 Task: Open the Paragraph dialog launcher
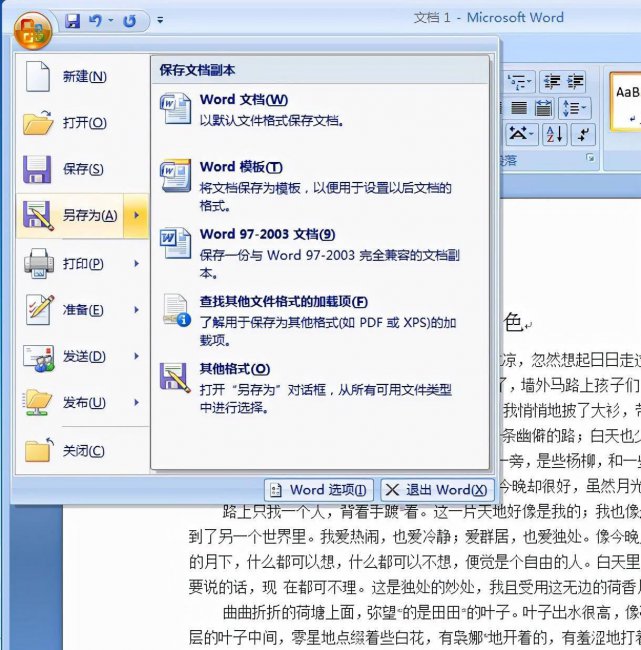[x=590, y=158]
